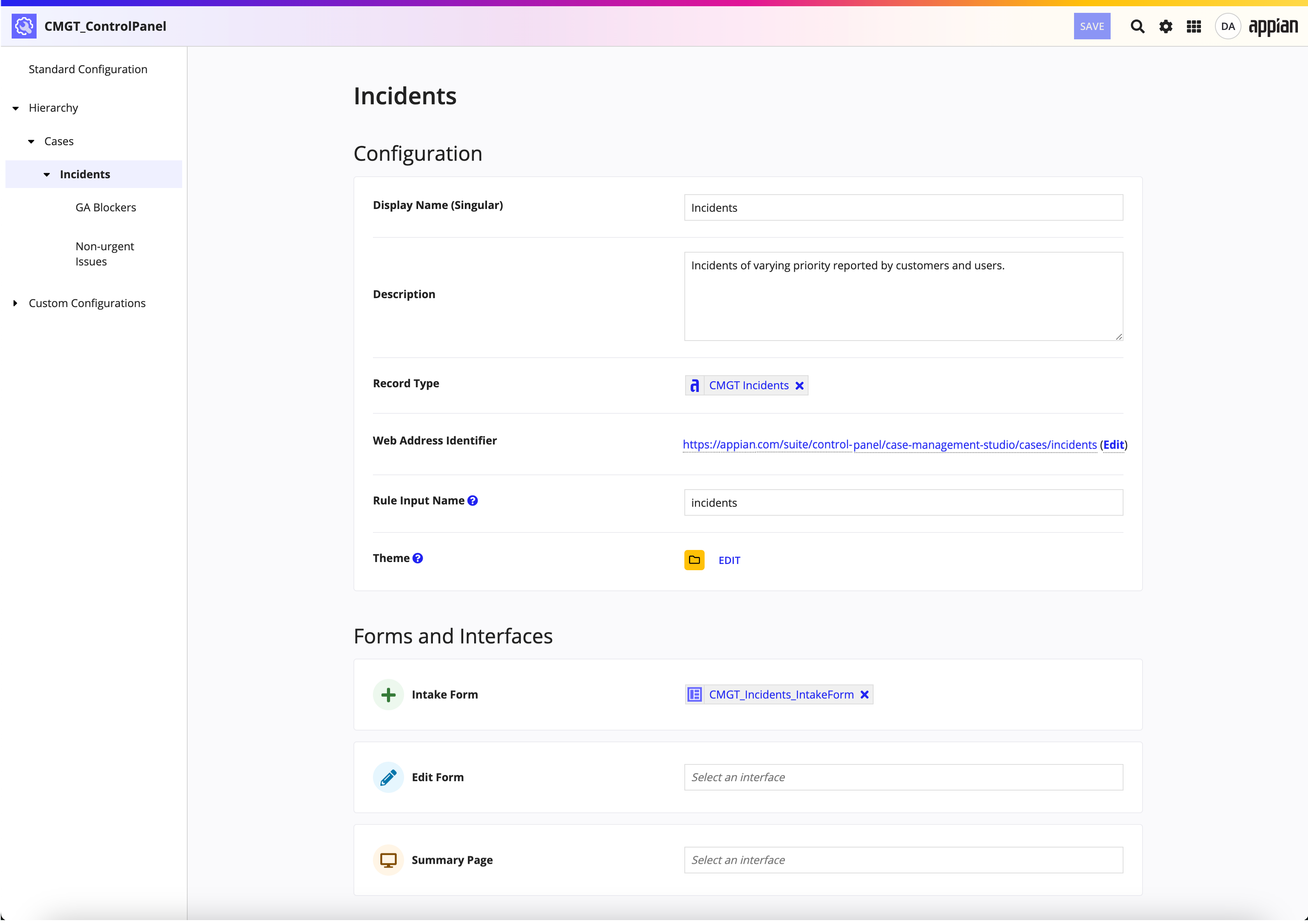Click into the Description text area
This screenshot has width=1308, height=924.
click(x=903, y=297)
